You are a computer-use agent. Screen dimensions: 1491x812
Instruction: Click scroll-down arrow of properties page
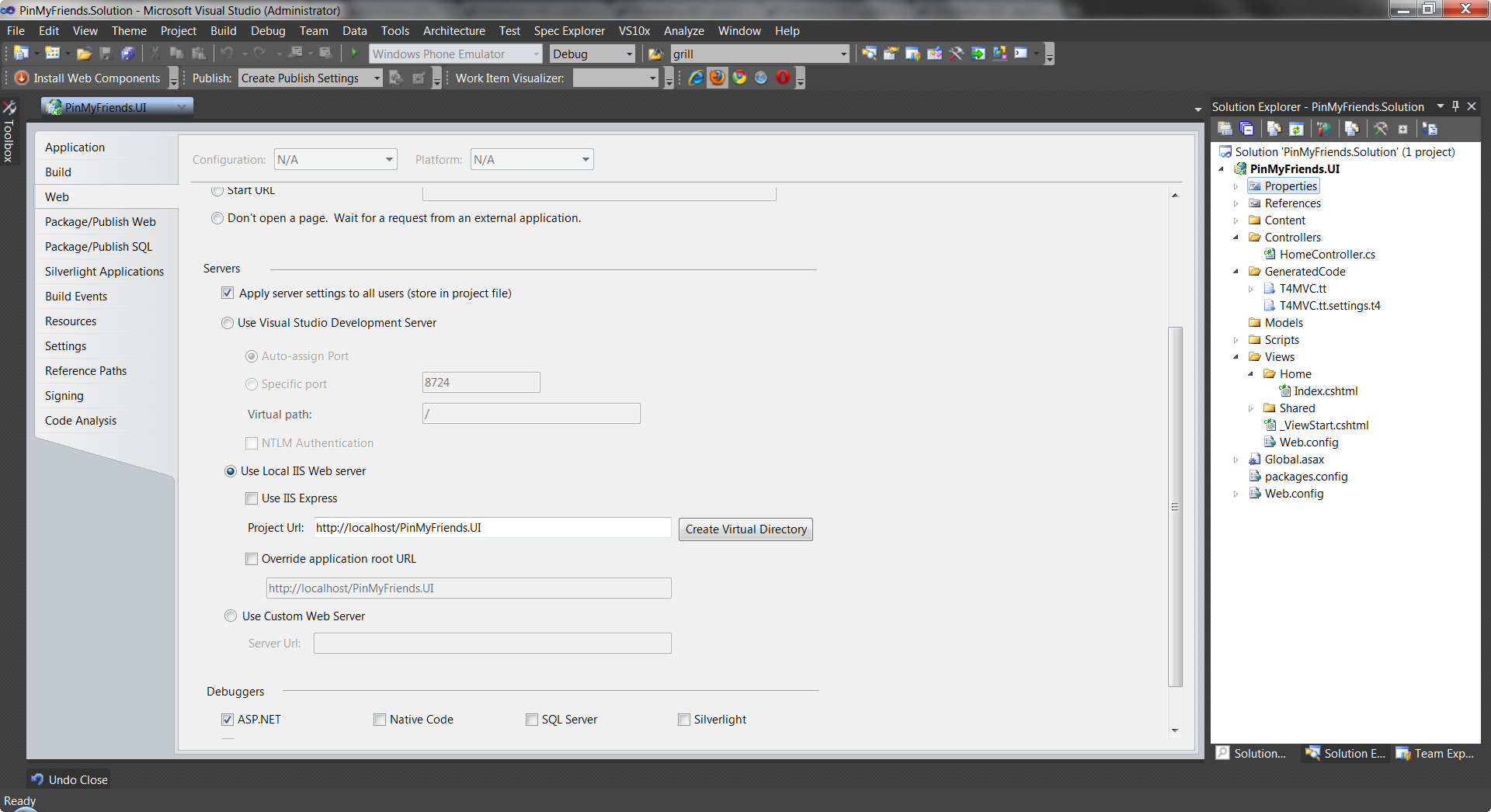[1175, 730]
